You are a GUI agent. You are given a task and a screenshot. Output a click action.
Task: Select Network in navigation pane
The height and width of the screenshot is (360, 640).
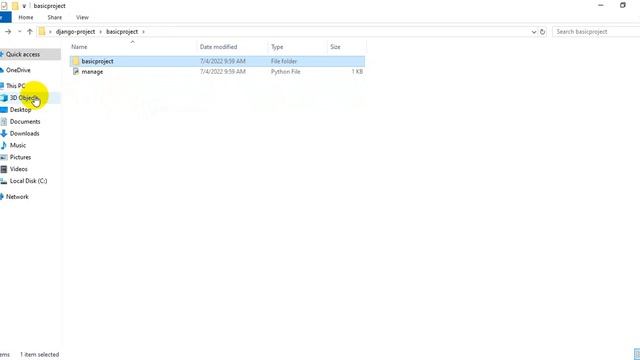17,197
